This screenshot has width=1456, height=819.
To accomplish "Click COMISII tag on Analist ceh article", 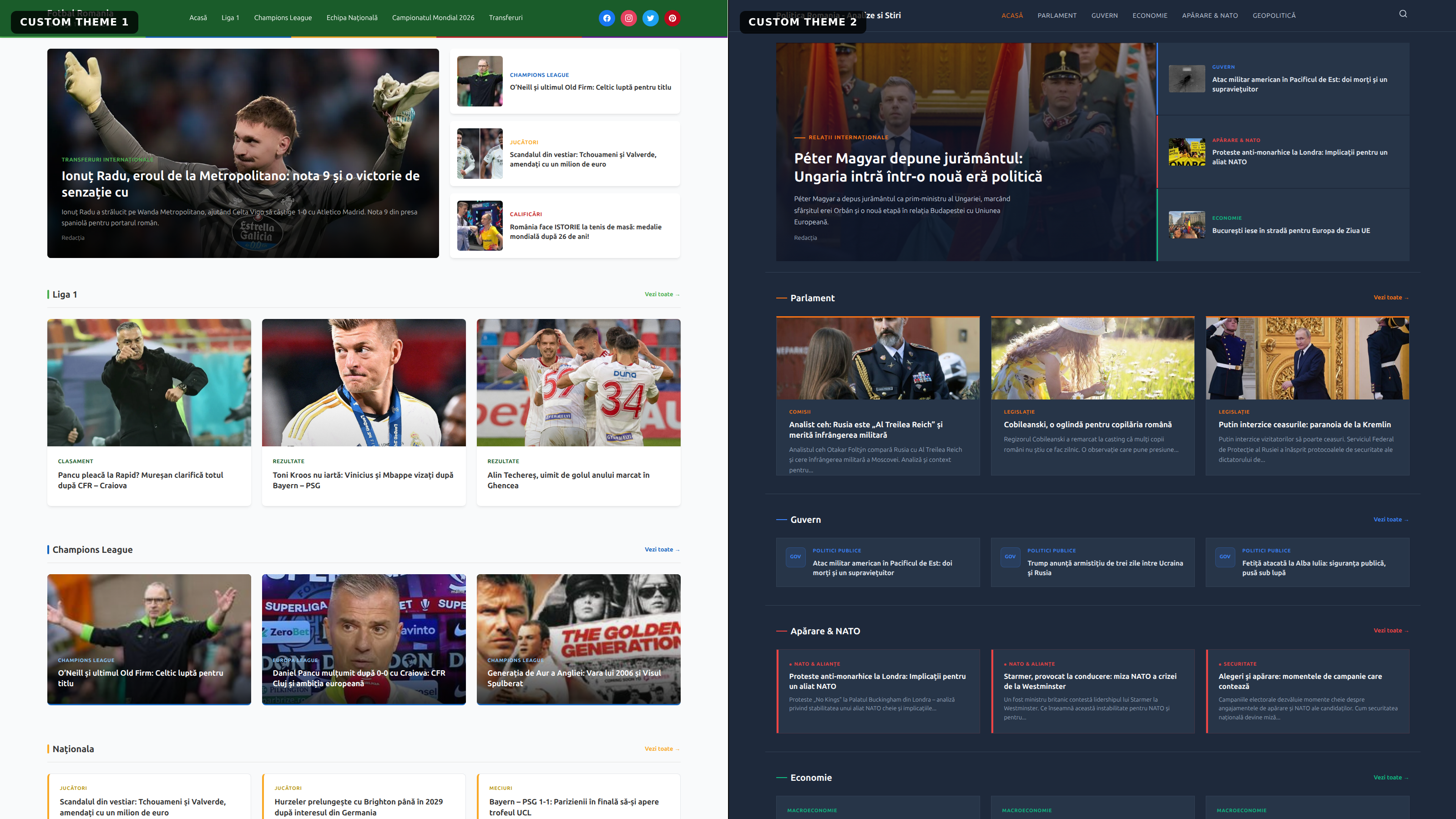I will [x=800, y=411].
